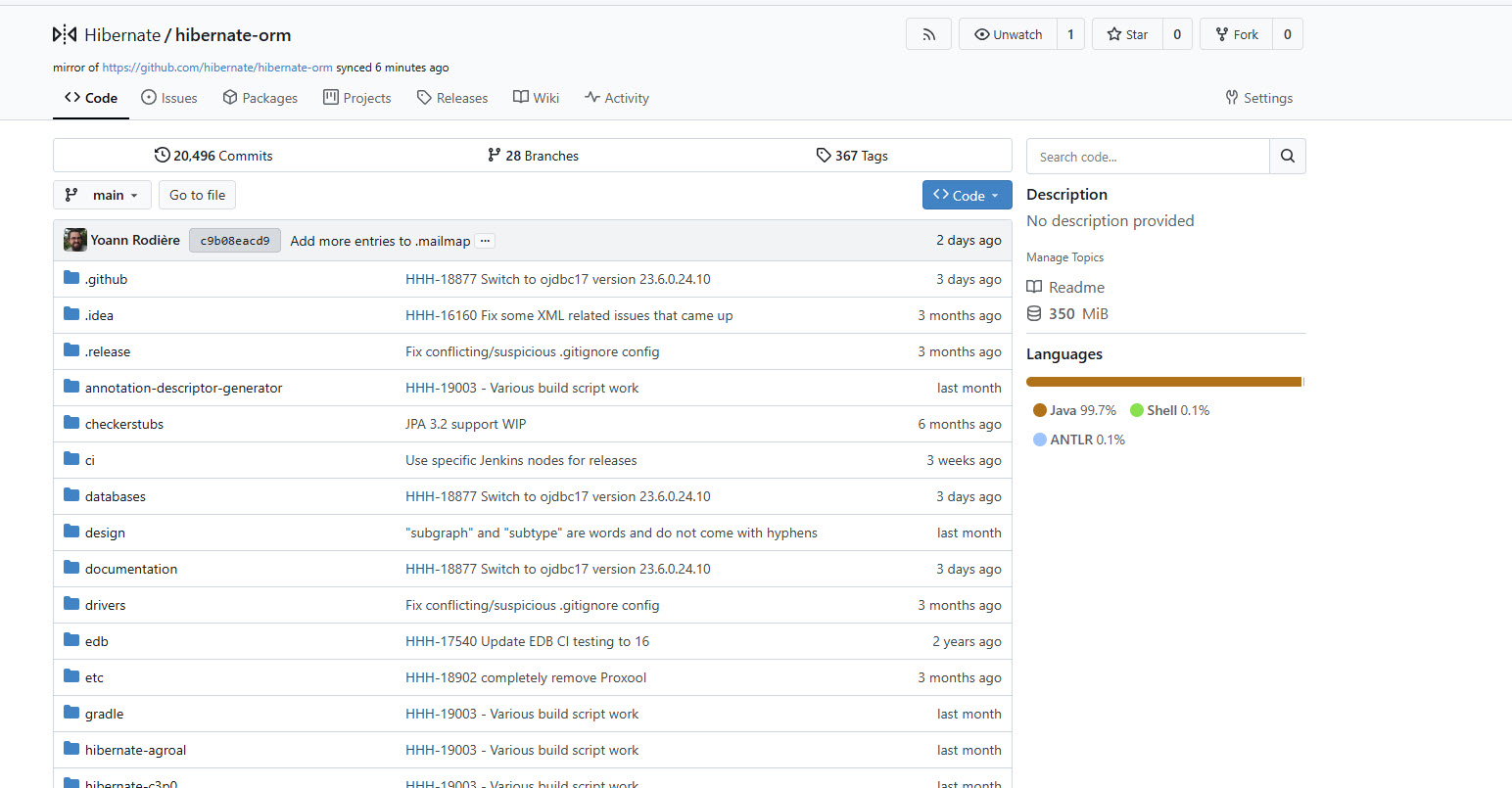Switch to the Projects tab
Image resolution: width=1512 pixels, height=788 pixels.
point(357,98)
